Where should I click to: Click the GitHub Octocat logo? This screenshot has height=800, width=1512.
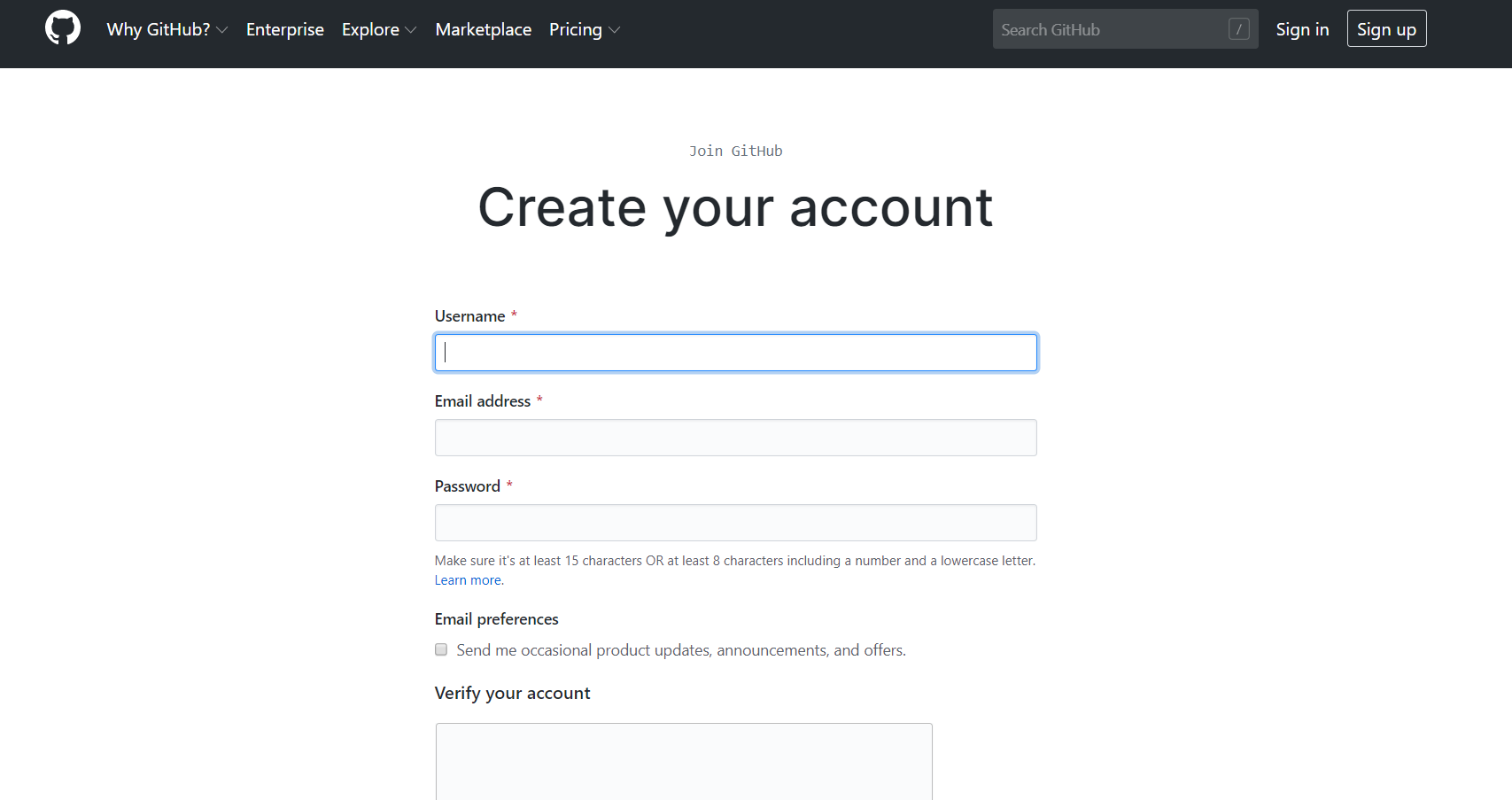(63, 28)
